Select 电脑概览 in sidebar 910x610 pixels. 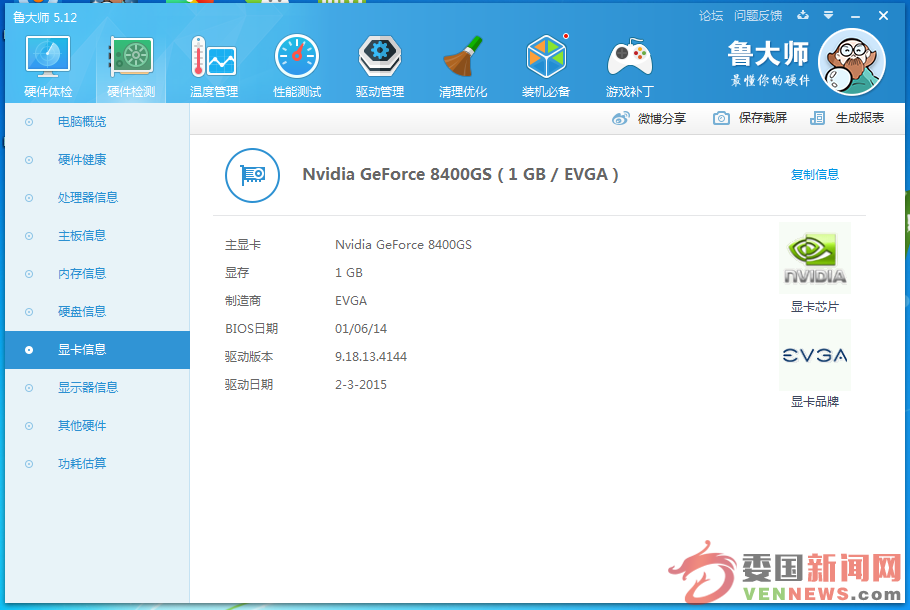(98, 122)
